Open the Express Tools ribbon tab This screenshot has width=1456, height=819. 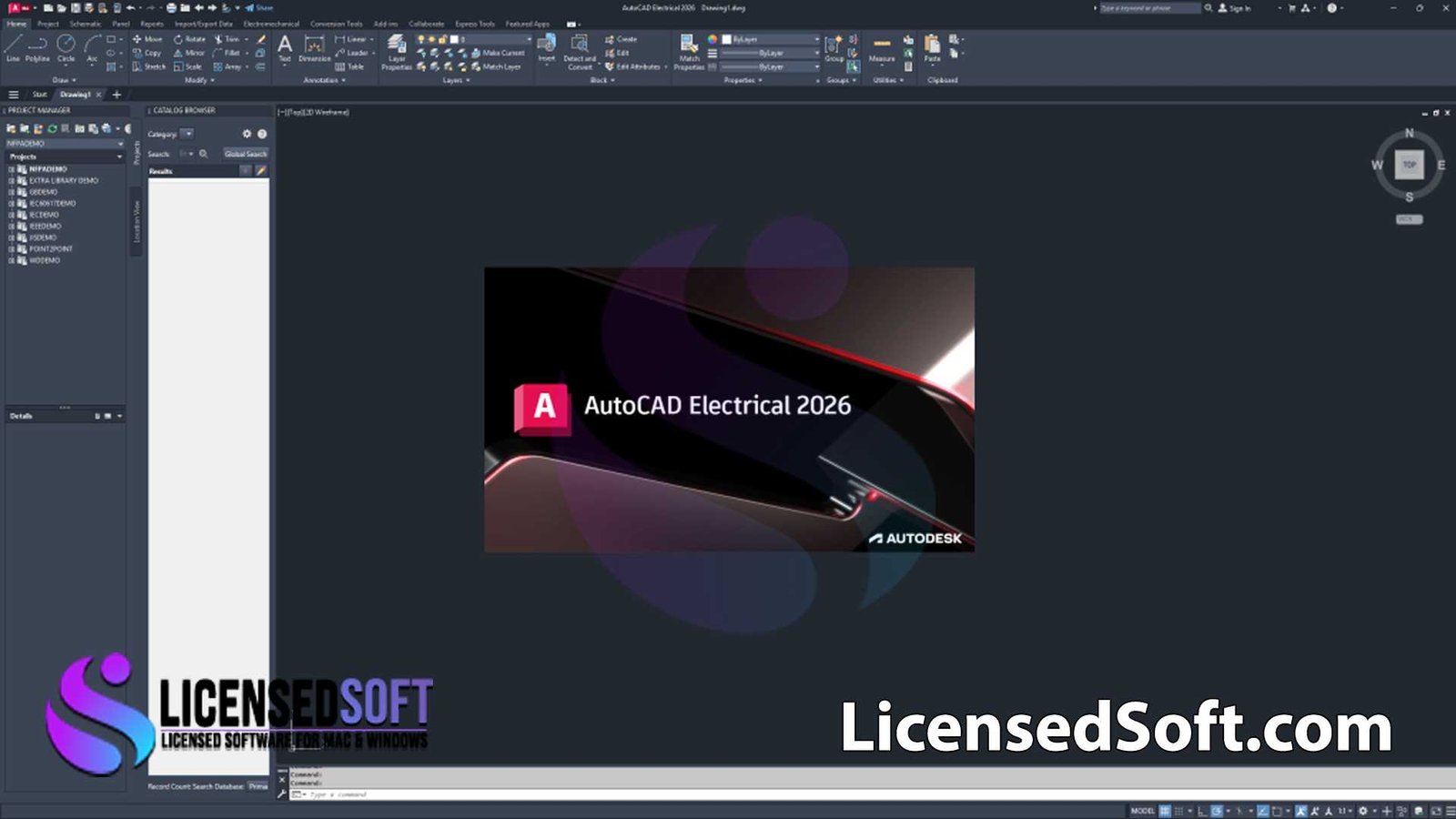click(x=475, y=24)
